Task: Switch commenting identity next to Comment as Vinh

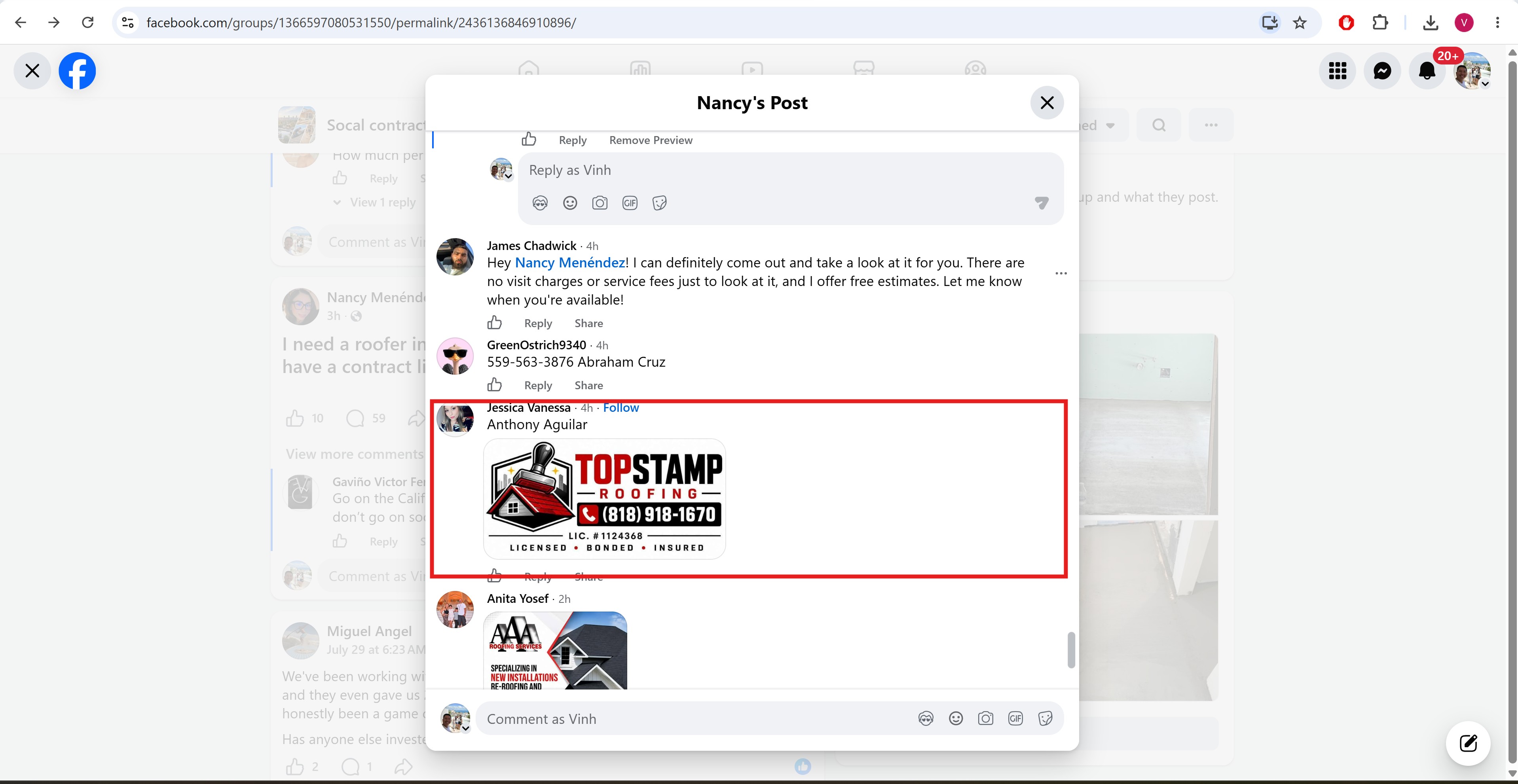Action: pyautogui.click(x=455, y=719)
